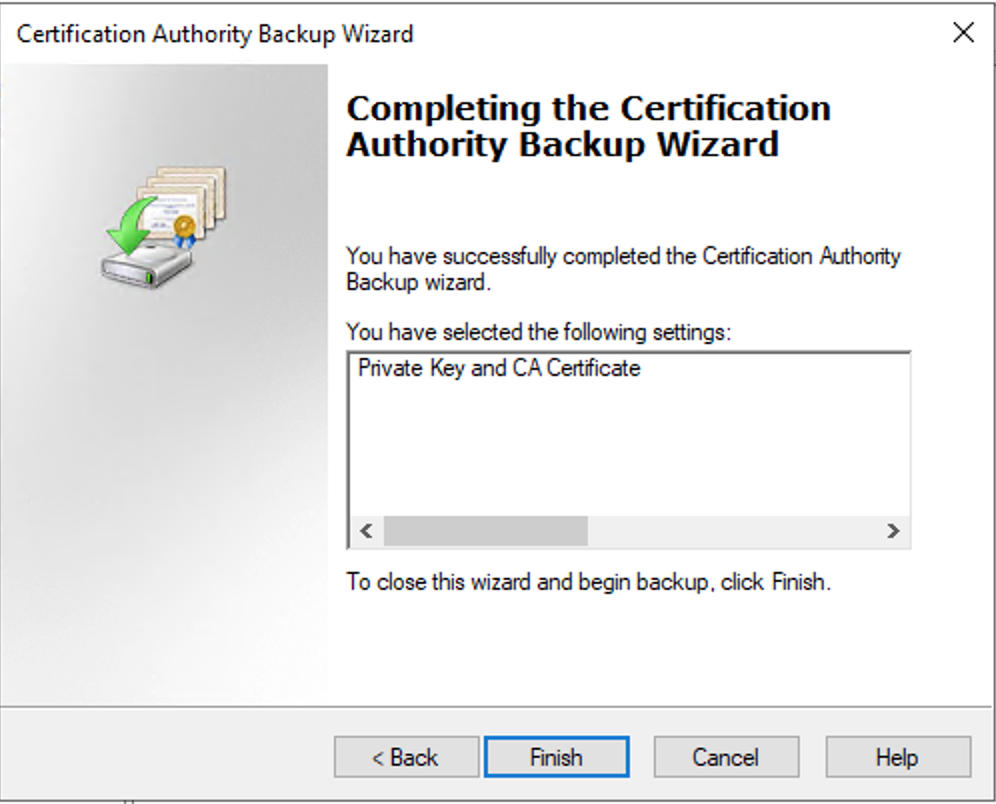This screenshot has width=996, height=804.
Task: Click the 'To close this wizard' instruction text
Action: (x=589, y=582)
